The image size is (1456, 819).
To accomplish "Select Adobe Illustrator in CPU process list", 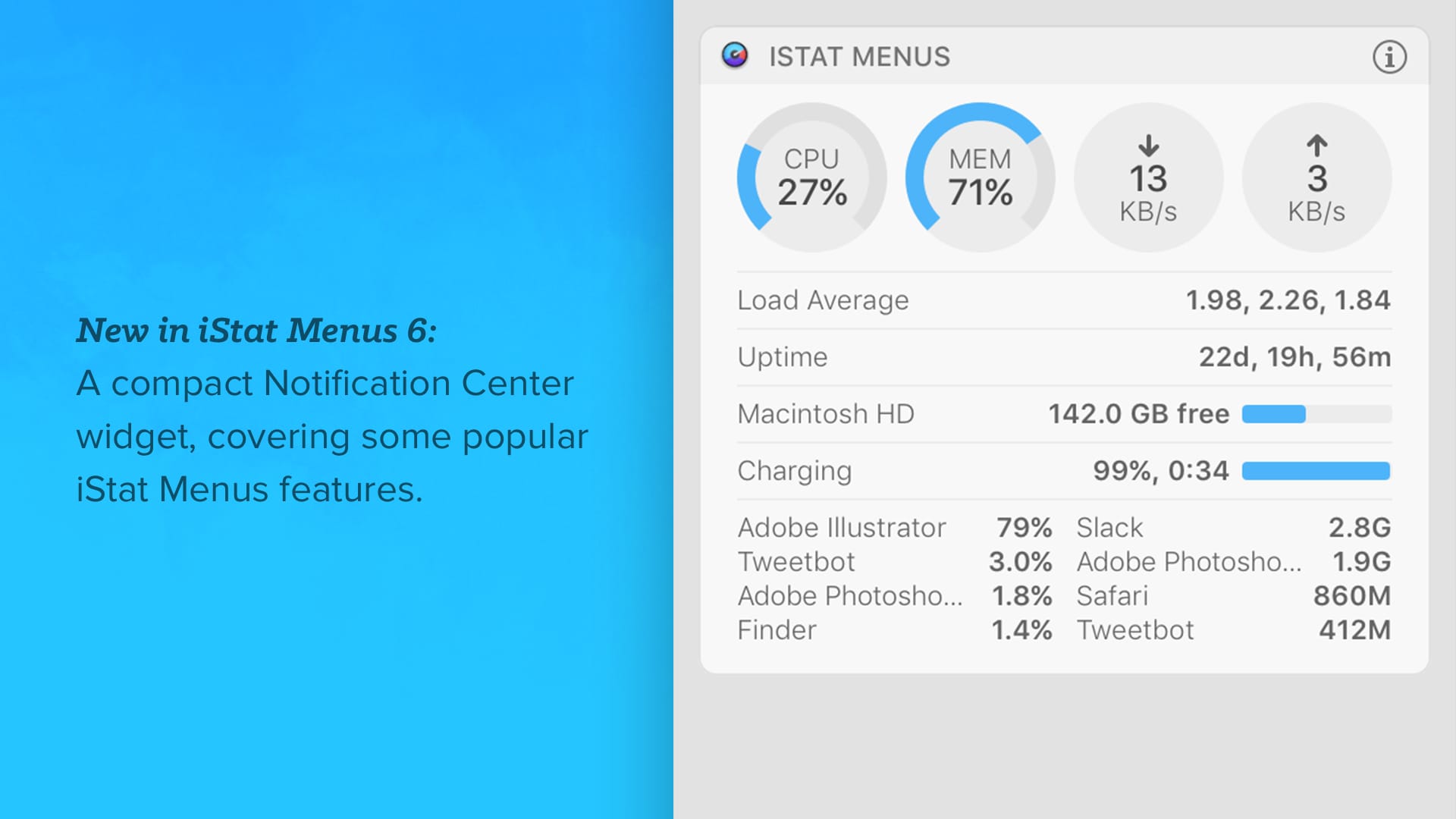I will (842, 528).
